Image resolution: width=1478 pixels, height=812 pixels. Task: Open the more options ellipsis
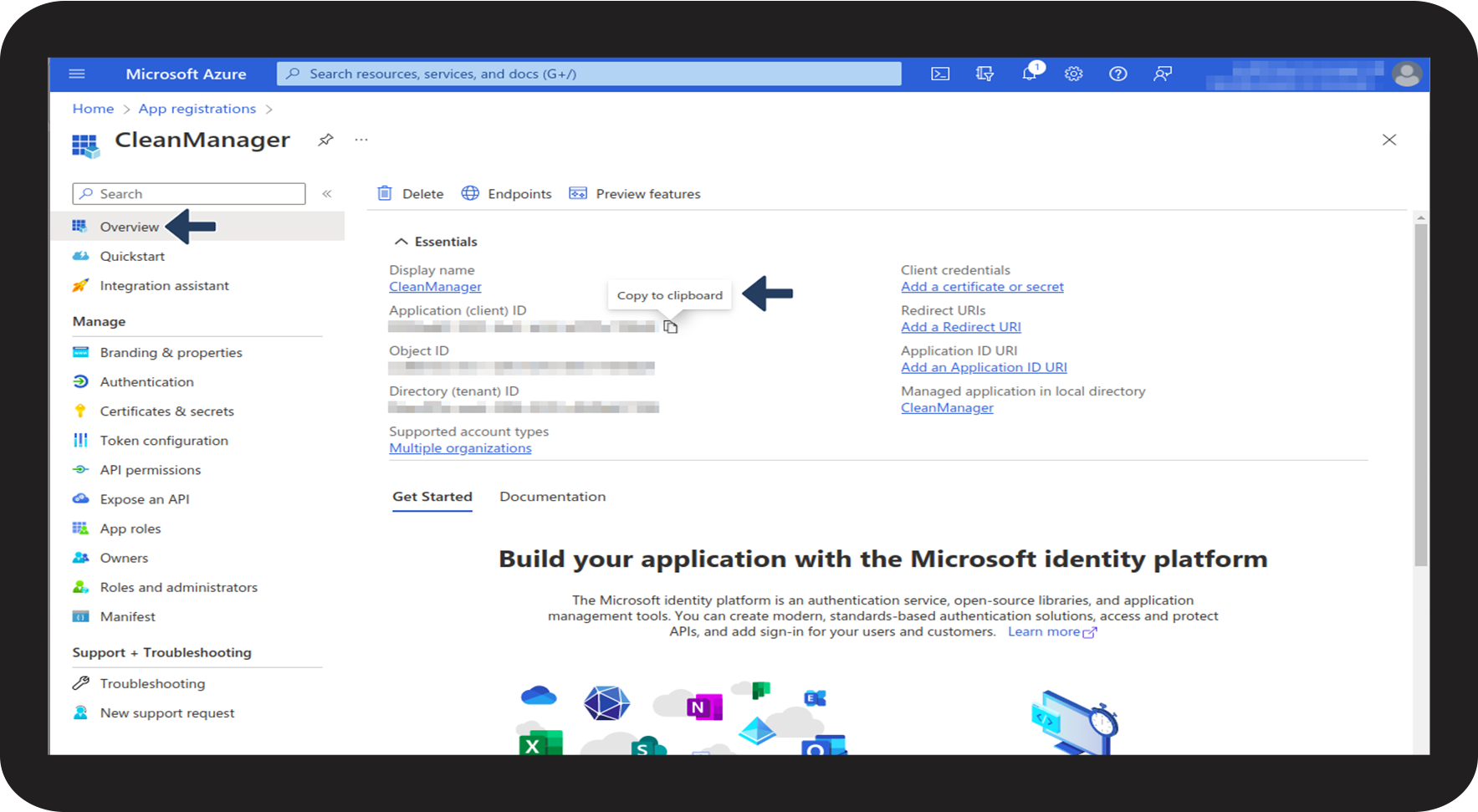[x=361, y=140]
